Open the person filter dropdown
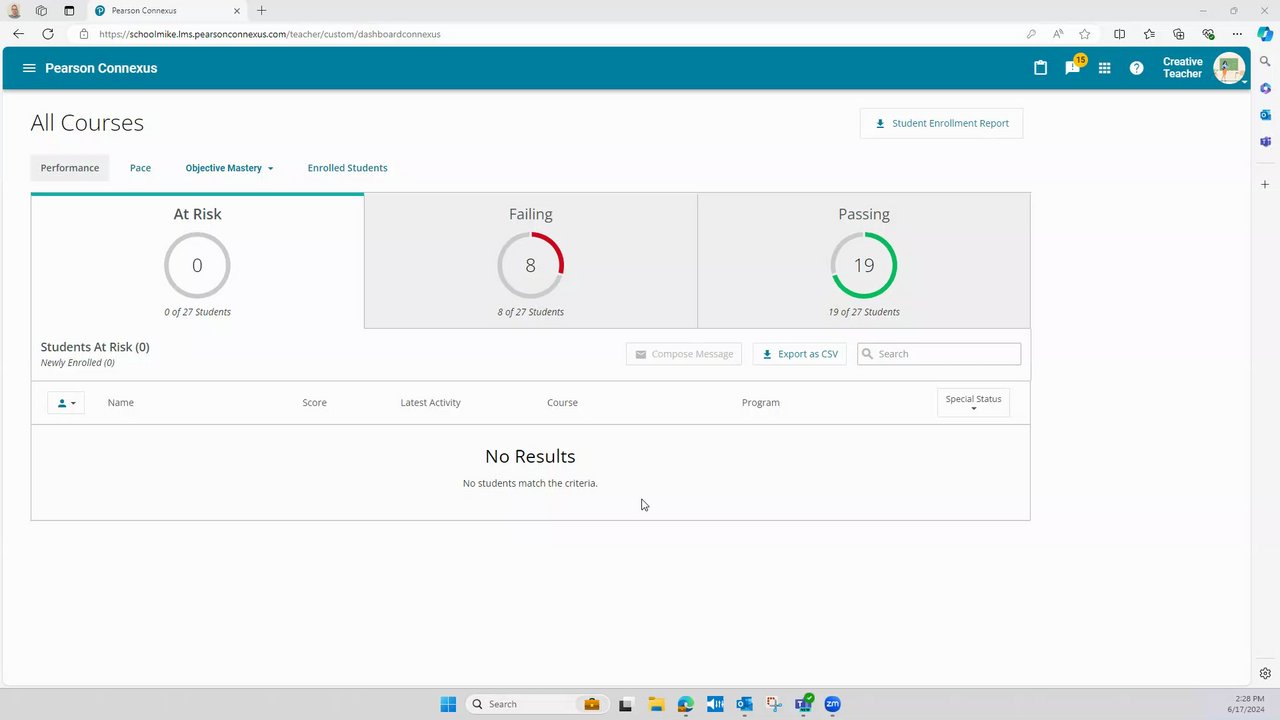The height and width of the screenshot is (720, 1280). click(x=66, y=403)
